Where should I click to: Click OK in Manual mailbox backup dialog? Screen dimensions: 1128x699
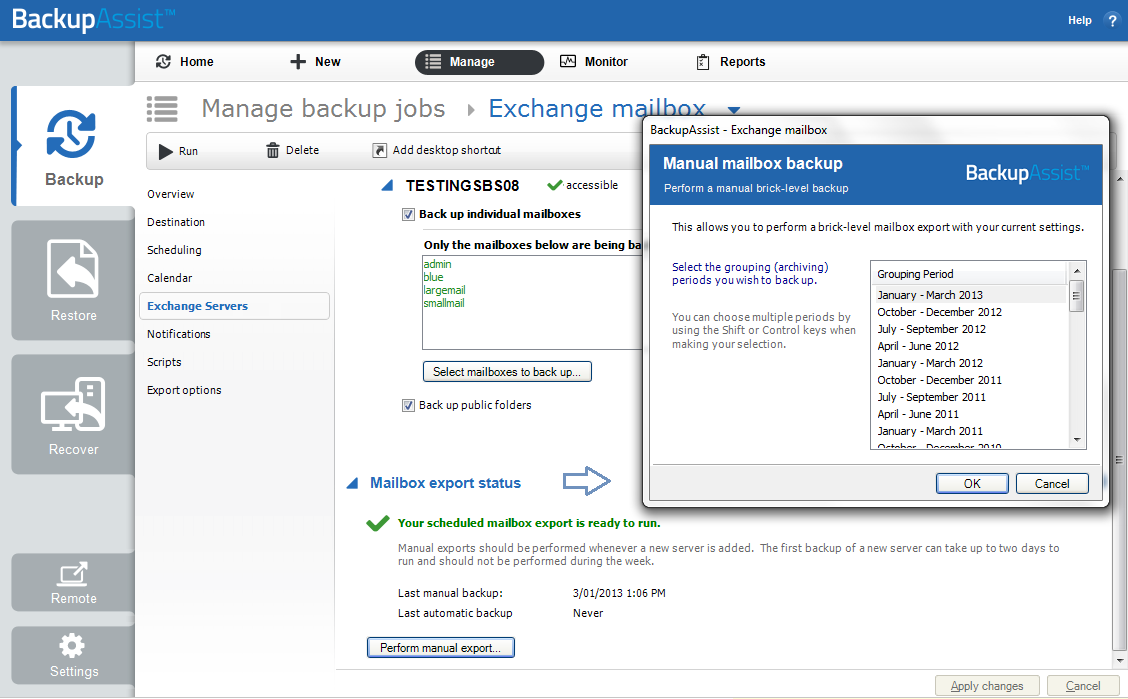pos(972,484)
